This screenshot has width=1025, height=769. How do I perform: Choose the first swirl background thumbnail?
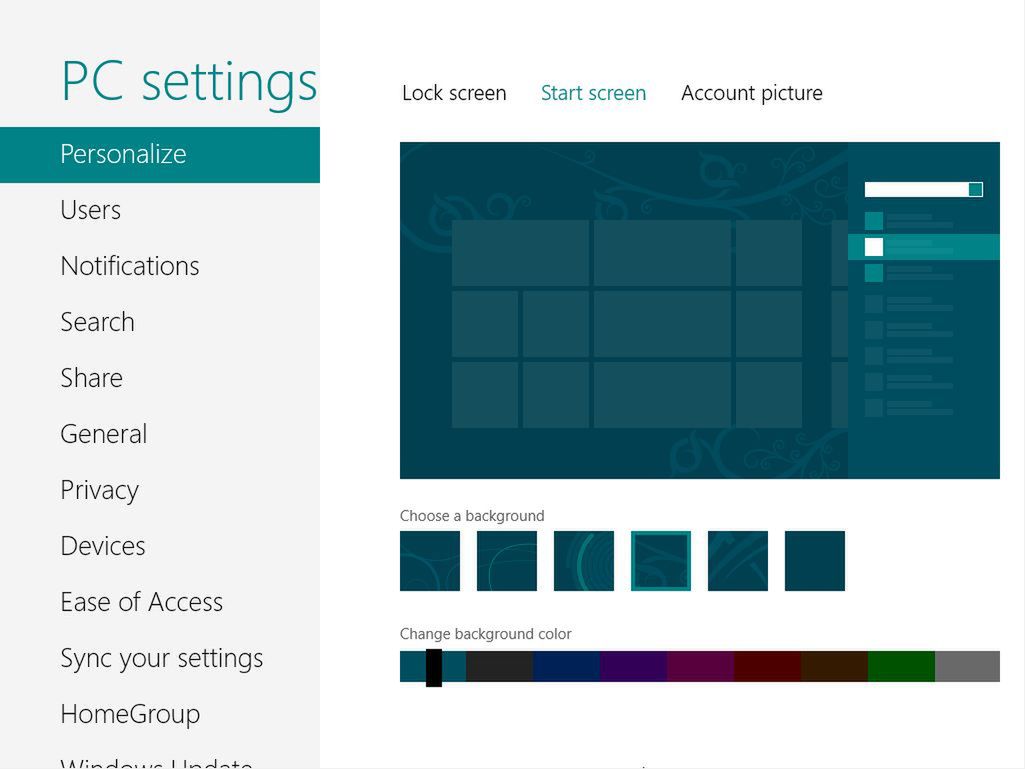coord(429,561)
